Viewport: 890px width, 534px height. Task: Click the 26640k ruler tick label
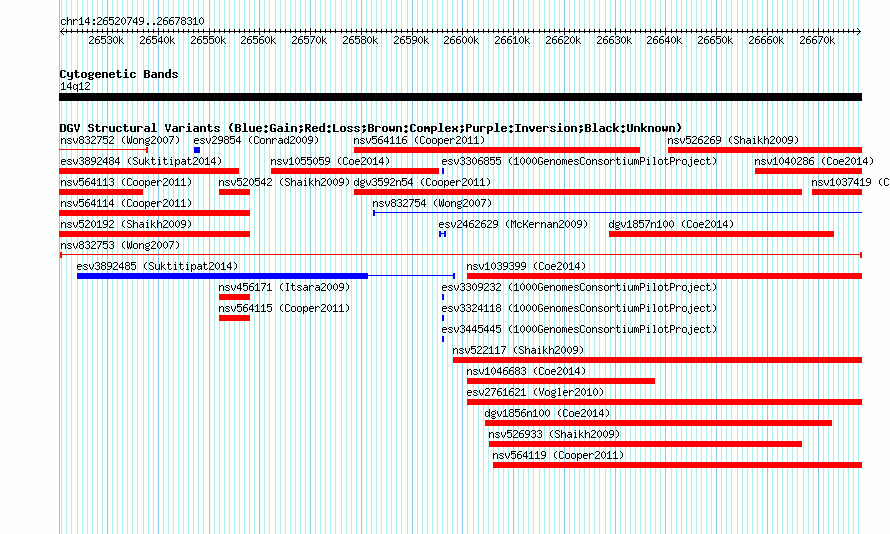point(664,40)
